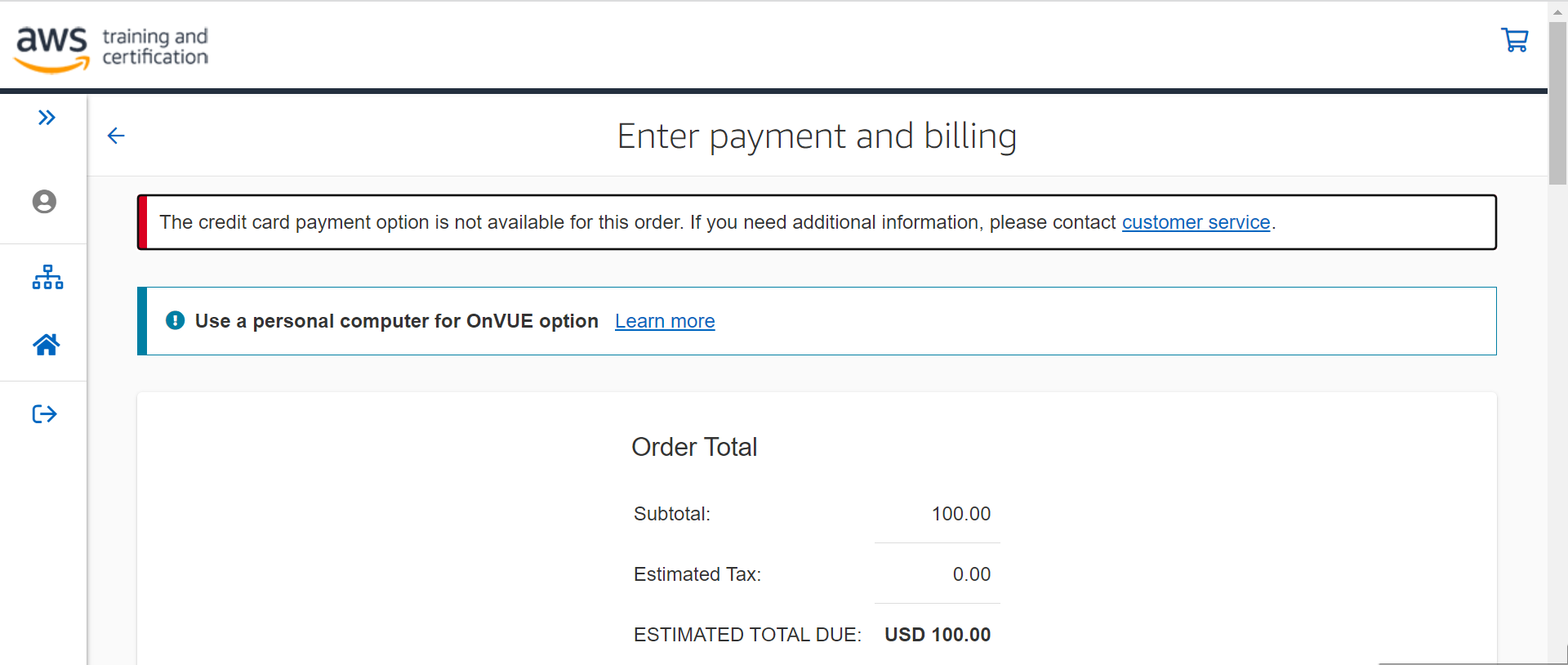Click the OnVUE info exclamation icon

click(175, 320)
